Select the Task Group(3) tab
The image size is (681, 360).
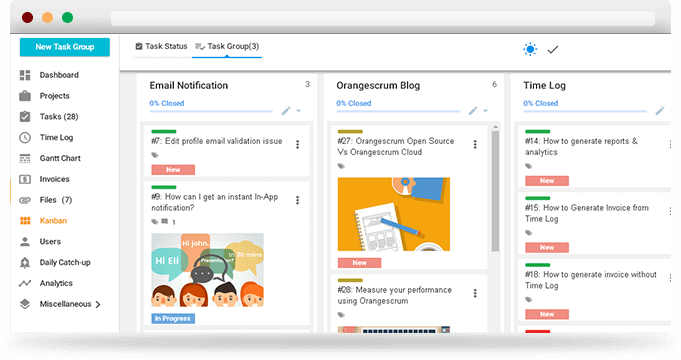(x=227, y=46)
